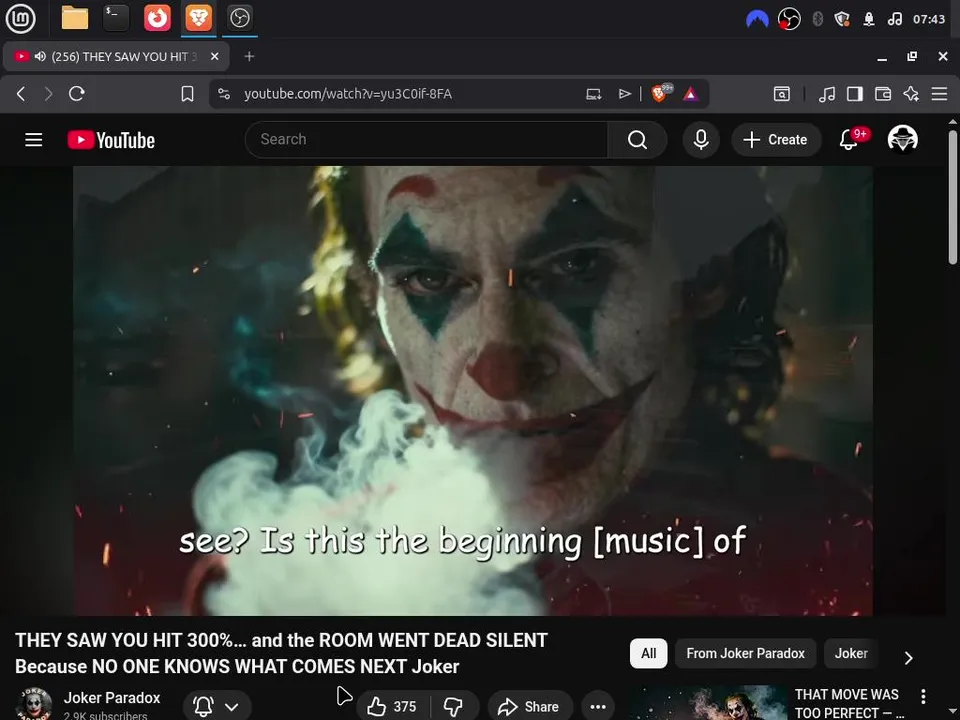Expand subscription notification bell dropdown

(217, 707)
